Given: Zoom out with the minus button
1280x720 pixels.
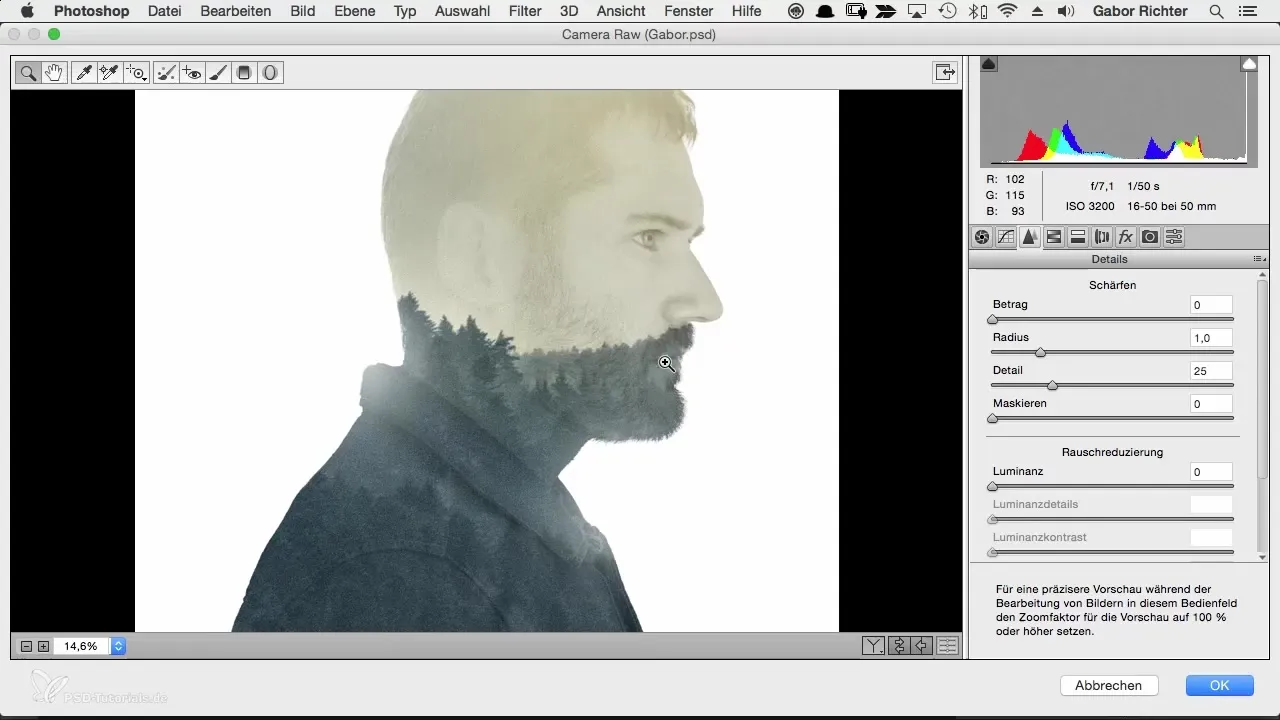Looking at the screenshot, I should (27, 646).
